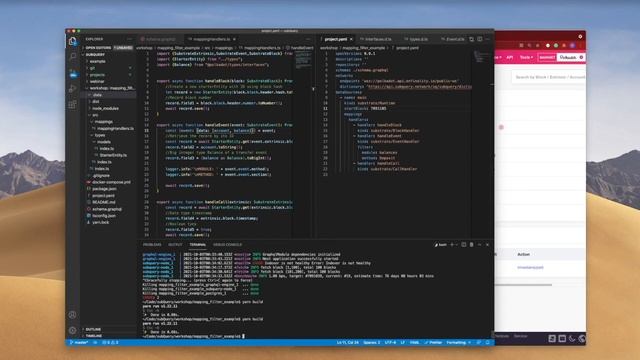Open Explorer panel more actions menu
This screenshot has height=360, width=640.
click(129, 39)
